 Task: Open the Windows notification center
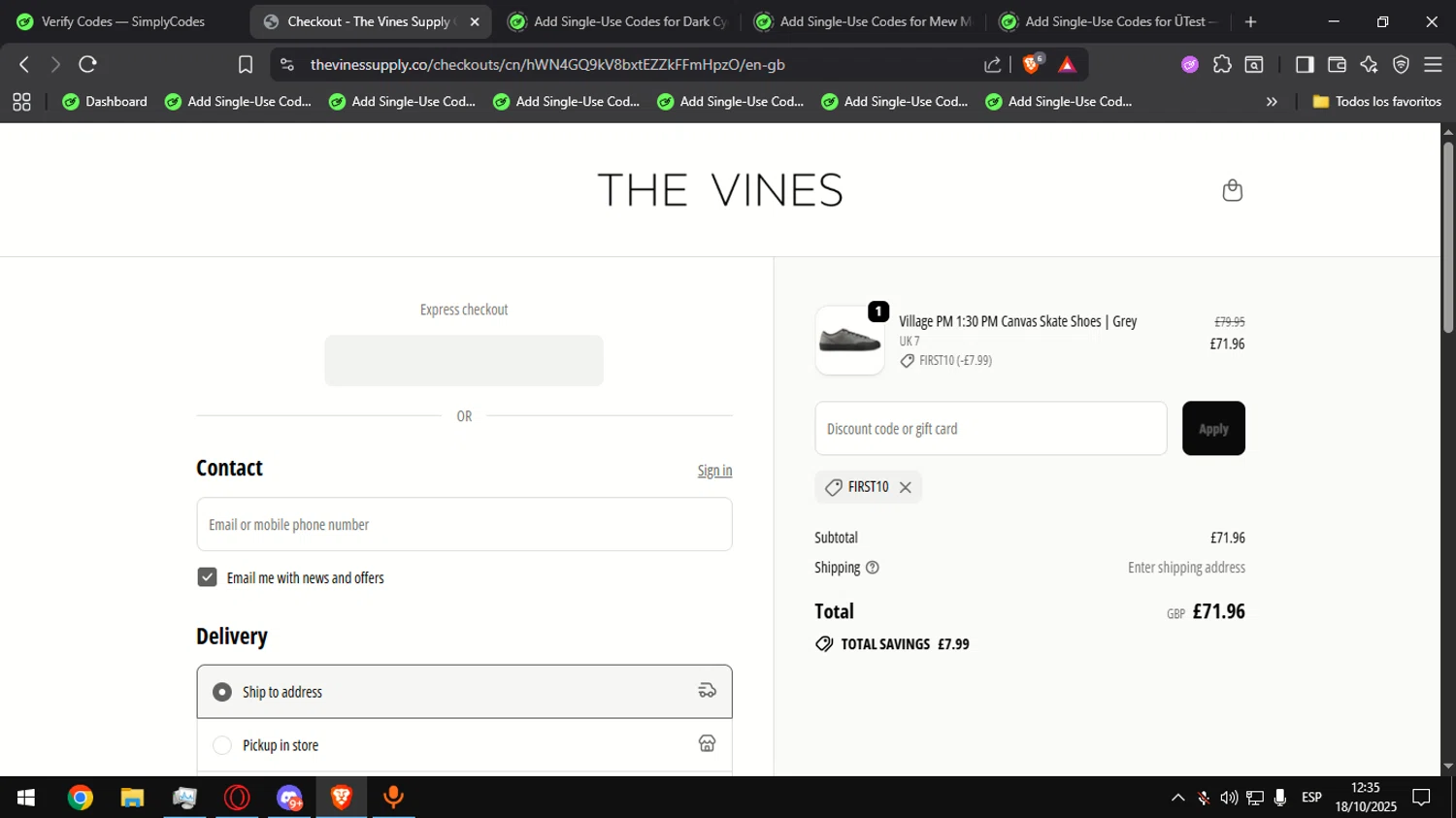coord(1421,798)
